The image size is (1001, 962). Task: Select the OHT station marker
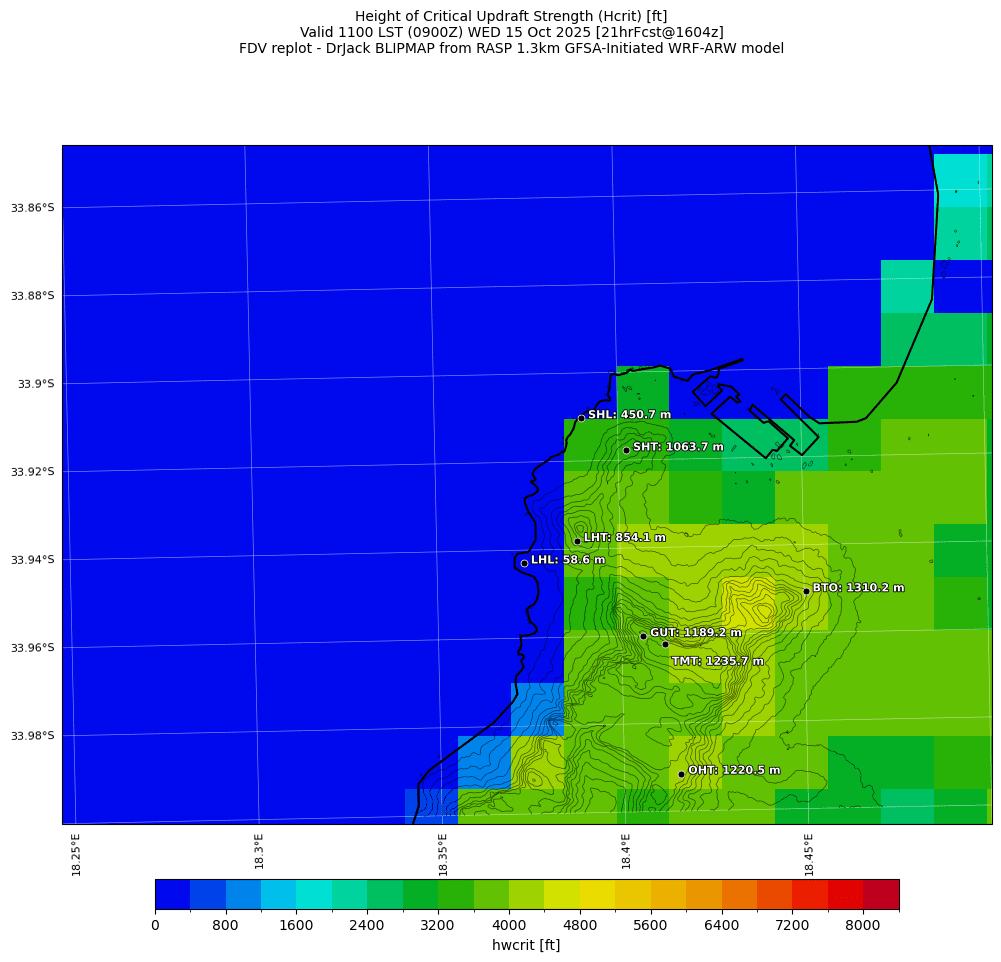click(x=681, y=774)
